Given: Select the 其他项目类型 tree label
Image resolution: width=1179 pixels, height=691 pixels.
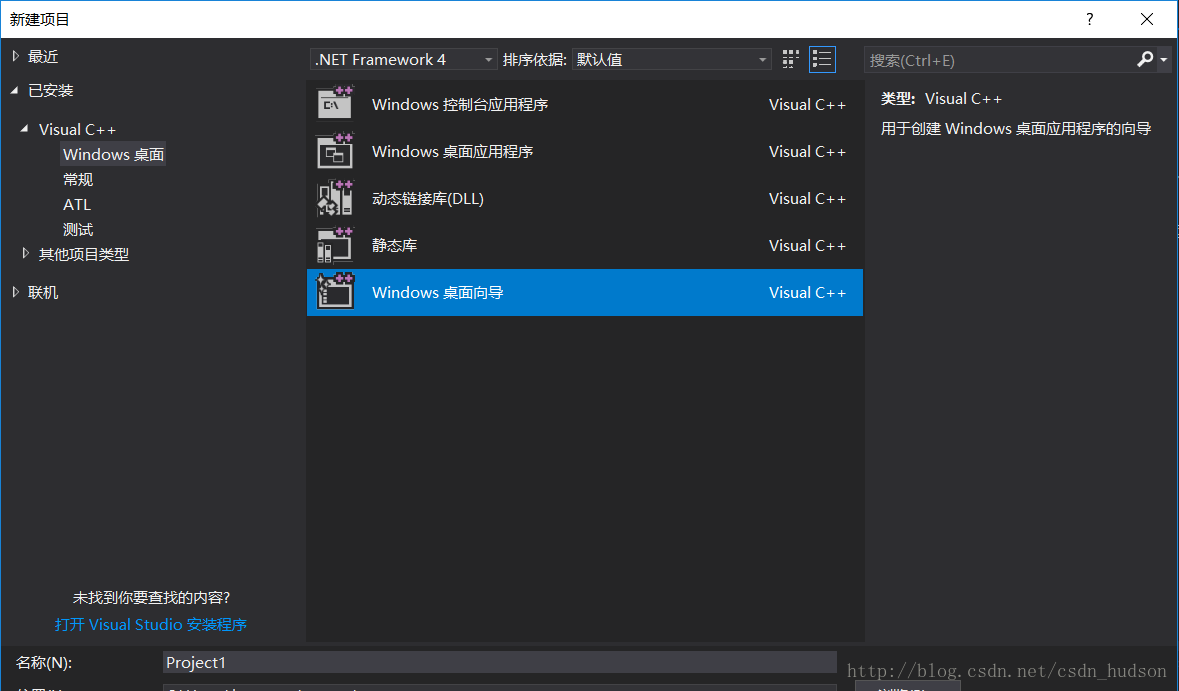Looking at the screenshot, I should point(83,254).
